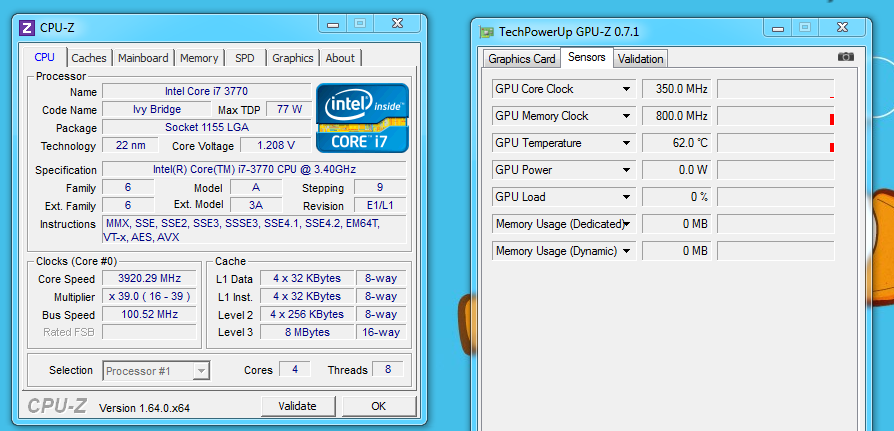This screenshot has width=894, height=431.
Task: Click the Socket 1155 LGA package field
Action: (206, 127)
